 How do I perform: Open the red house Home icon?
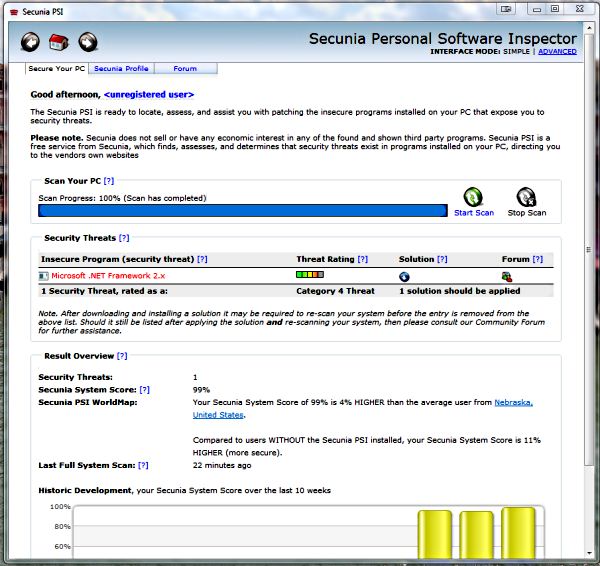click(x=59, y=42)
